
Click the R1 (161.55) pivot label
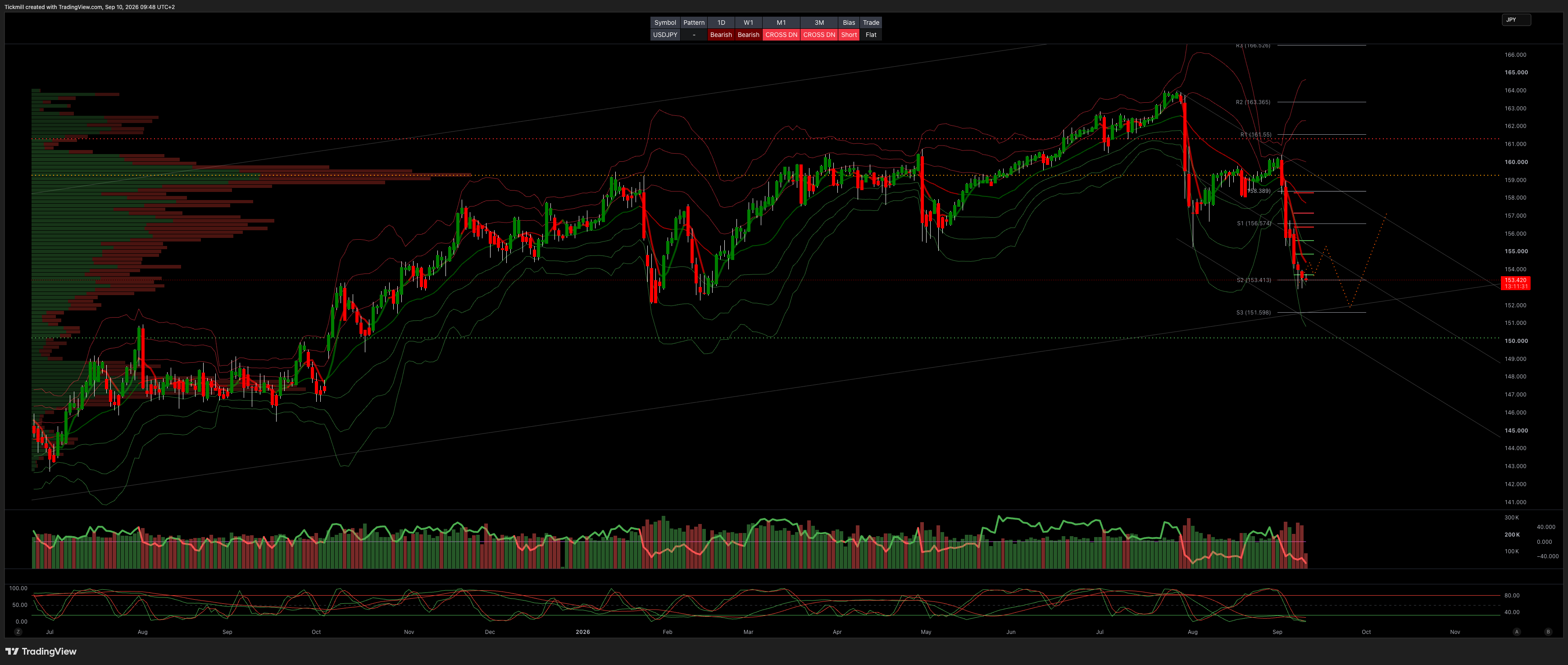click(x=1256, y=135)
